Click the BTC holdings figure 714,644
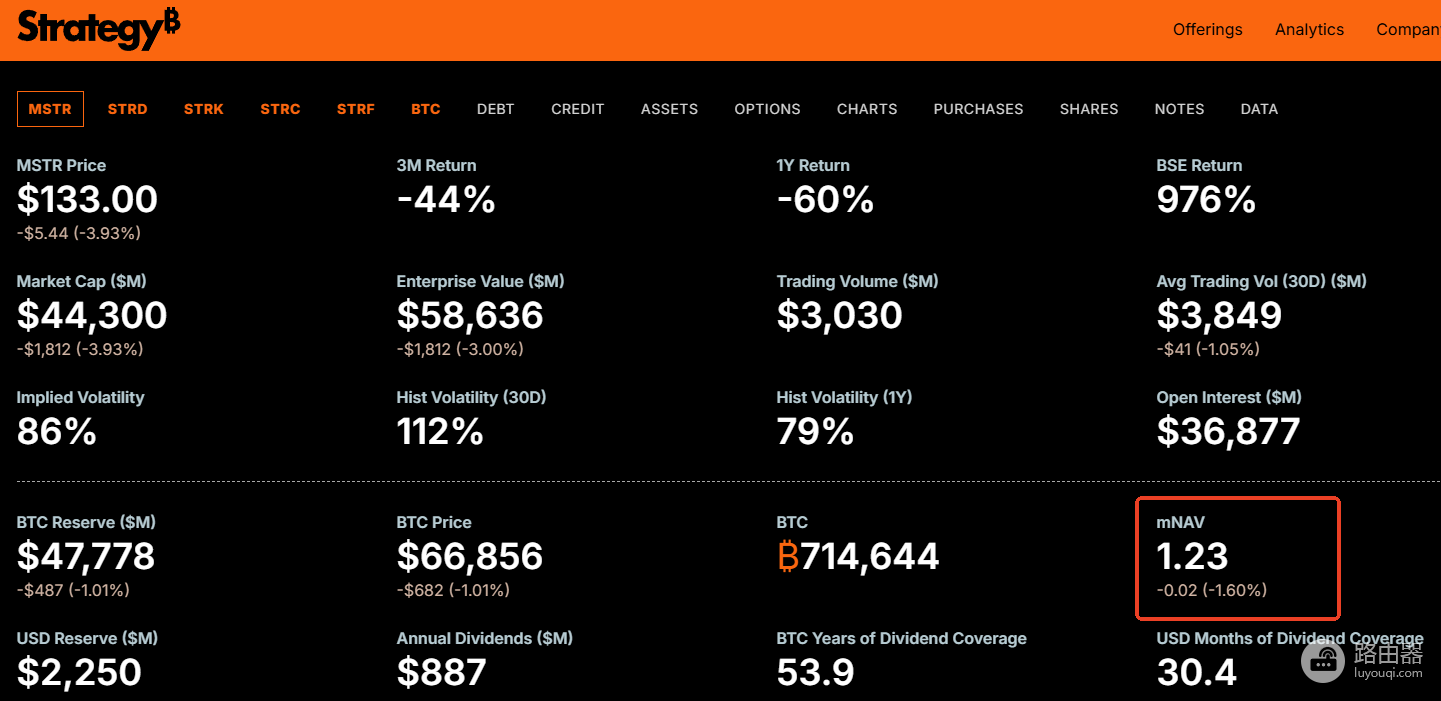 coord(858,557)
